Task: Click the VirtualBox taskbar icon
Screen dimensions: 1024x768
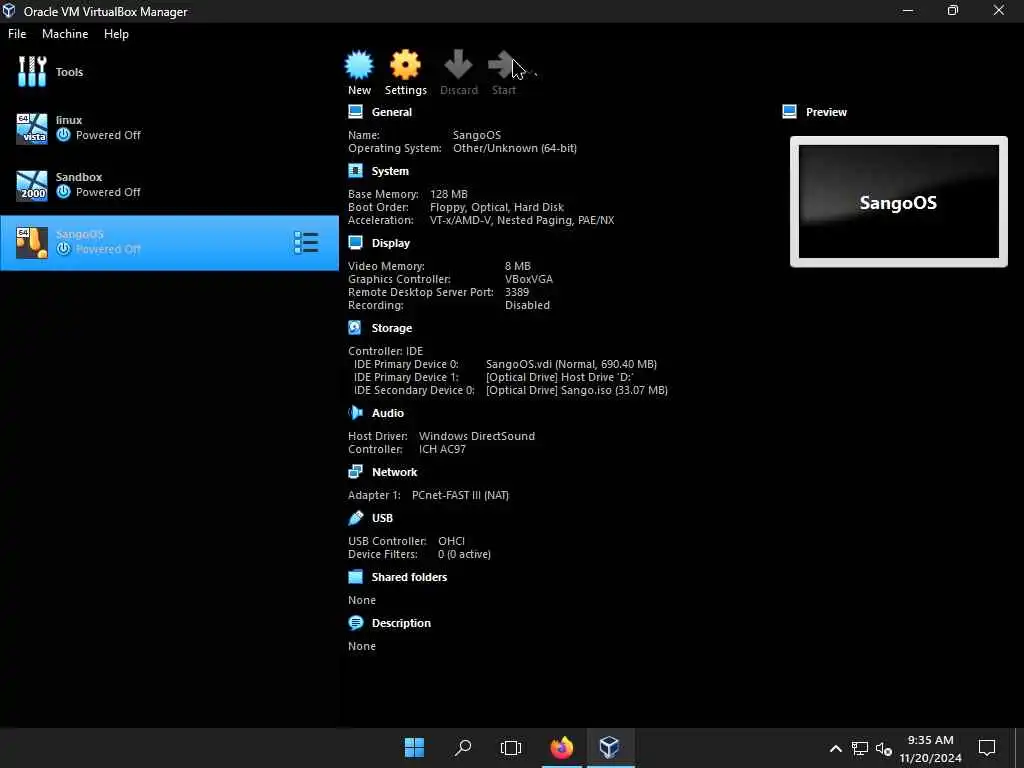Action: [609, 747]
